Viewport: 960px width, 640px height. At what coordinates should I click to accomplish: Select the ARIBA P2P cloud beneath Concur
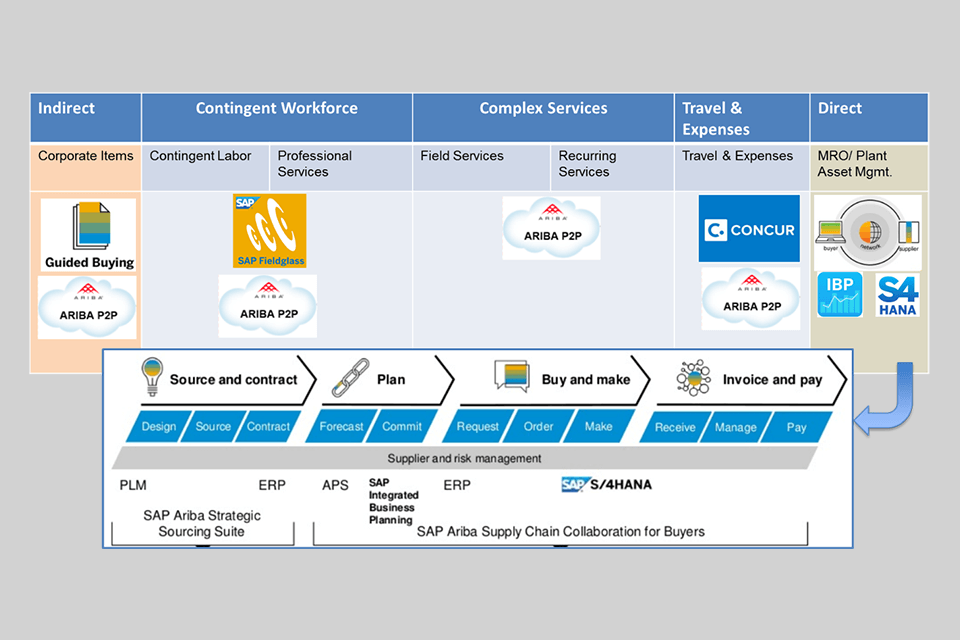click(x=751, y=299)
